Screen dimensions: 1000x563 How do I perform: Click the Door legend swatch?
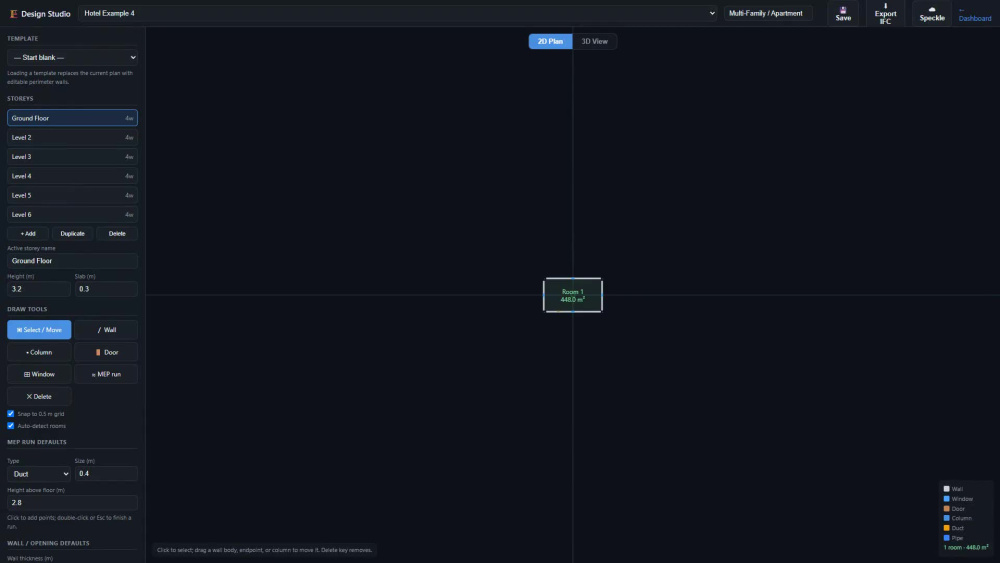(946, 509)
